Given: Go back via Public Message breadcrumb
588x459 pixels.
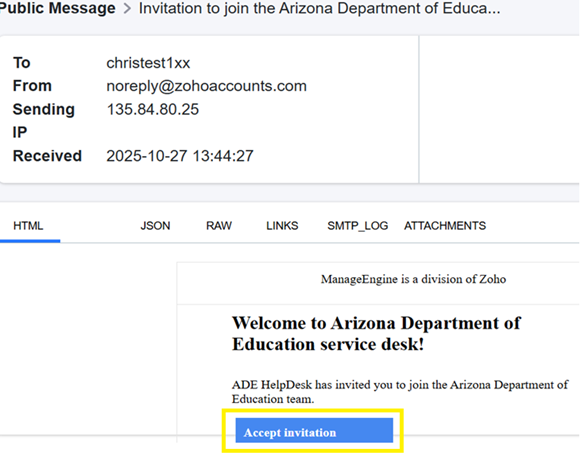Looking at the screenshot, I should point(58,8).
